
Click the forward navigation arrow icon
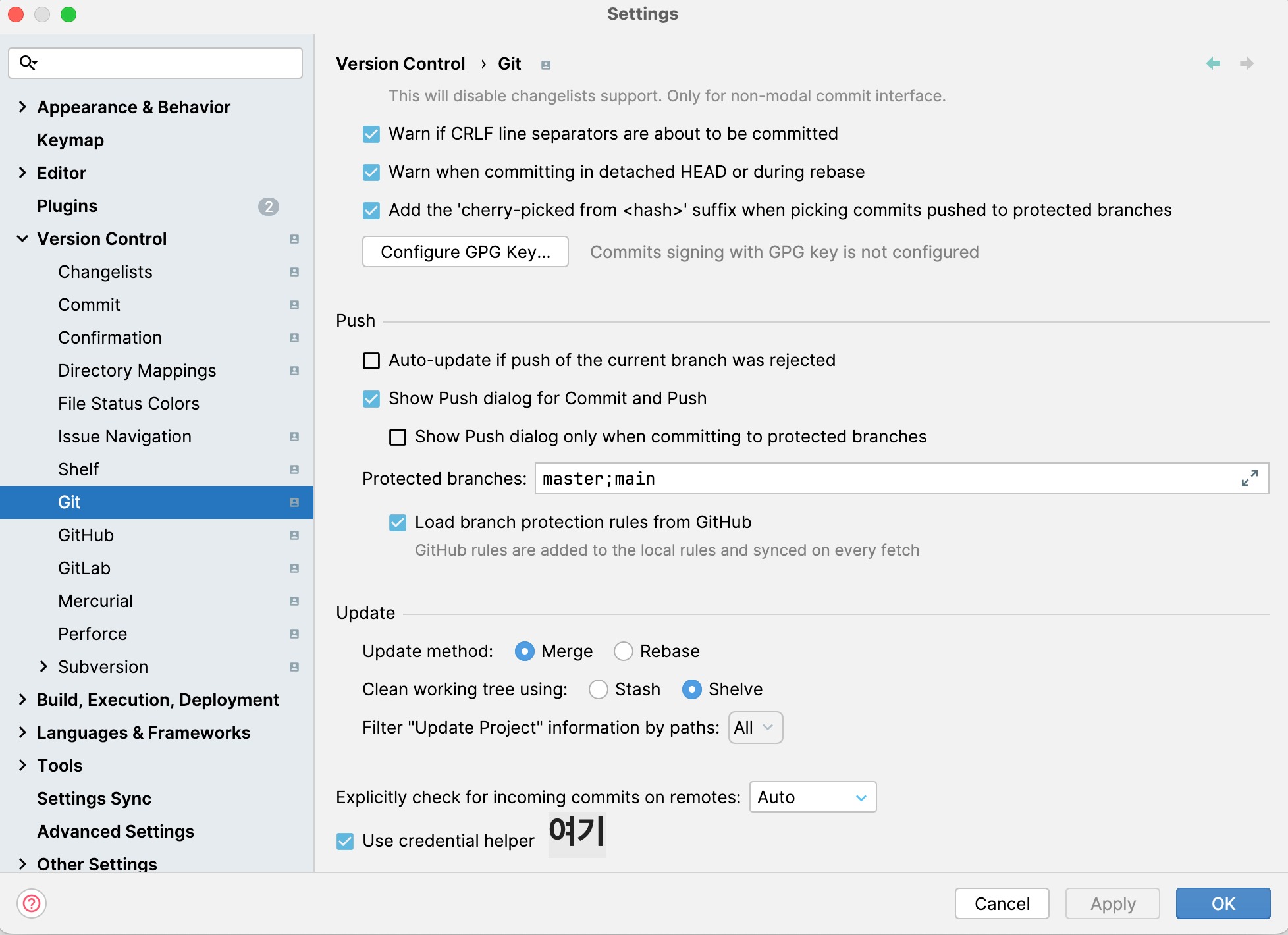click(1246, 63)
